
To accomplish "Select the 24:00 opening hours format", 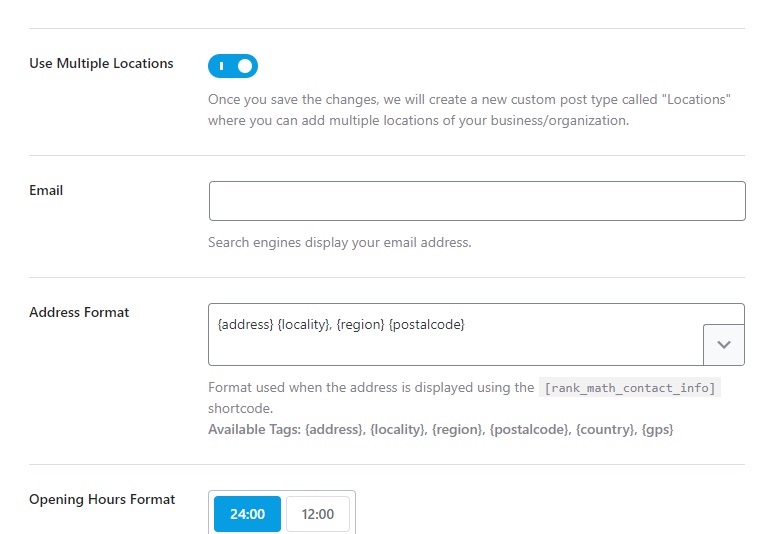I will pos(247,514).
